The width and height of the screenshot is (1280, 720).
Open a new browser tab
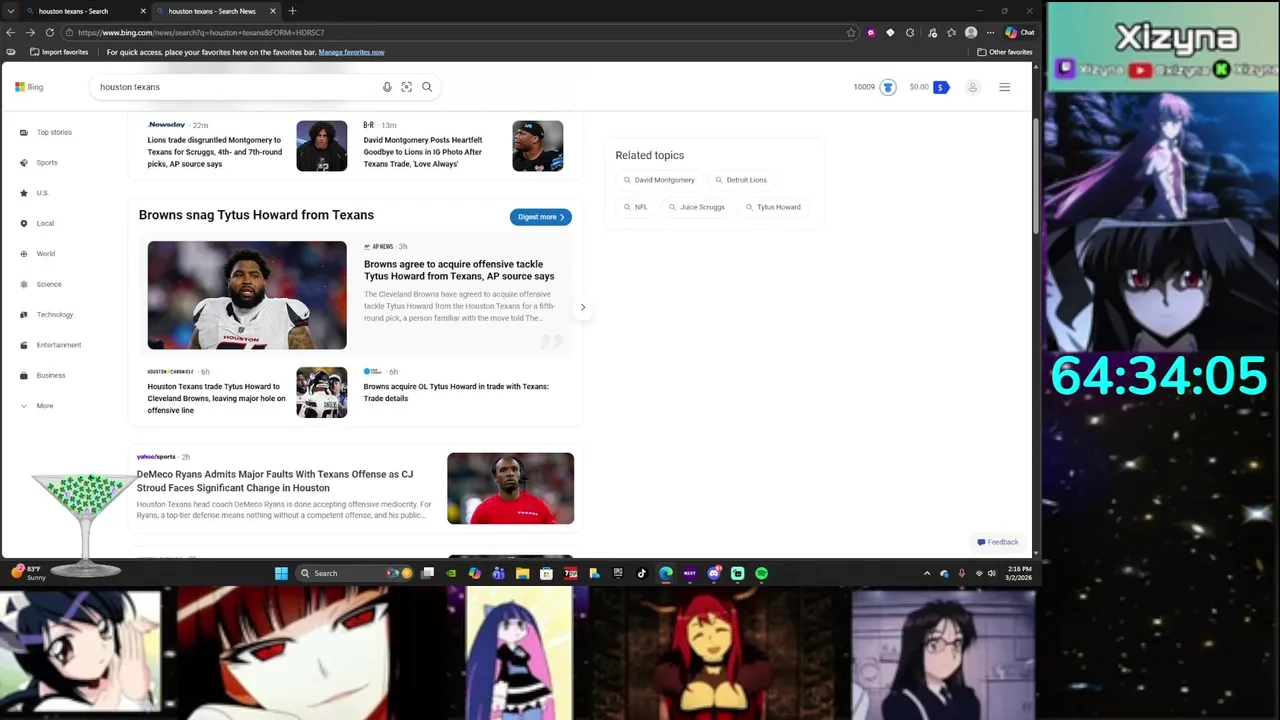[292, 11]
